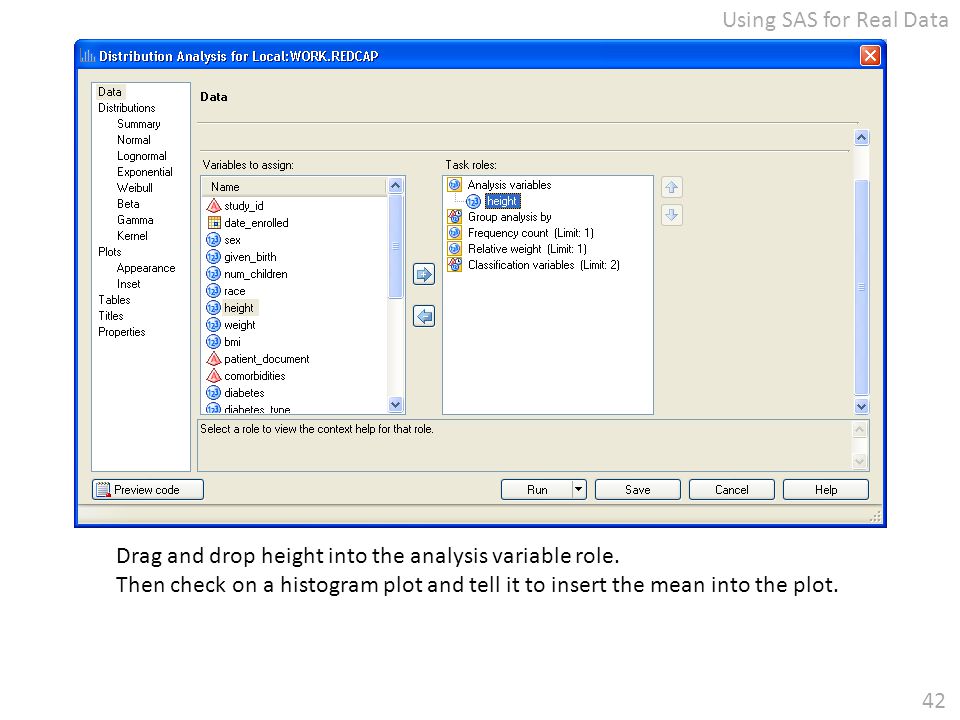Click the left arrow to remove variable

pos(424,316)
